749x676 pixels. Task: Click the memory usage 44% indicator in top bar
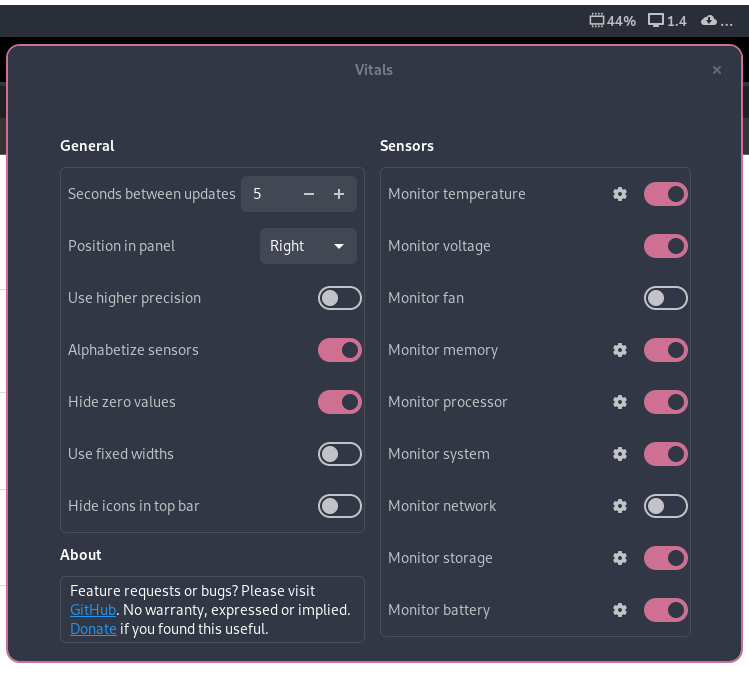pyautogui.click(x=612, y=21)
